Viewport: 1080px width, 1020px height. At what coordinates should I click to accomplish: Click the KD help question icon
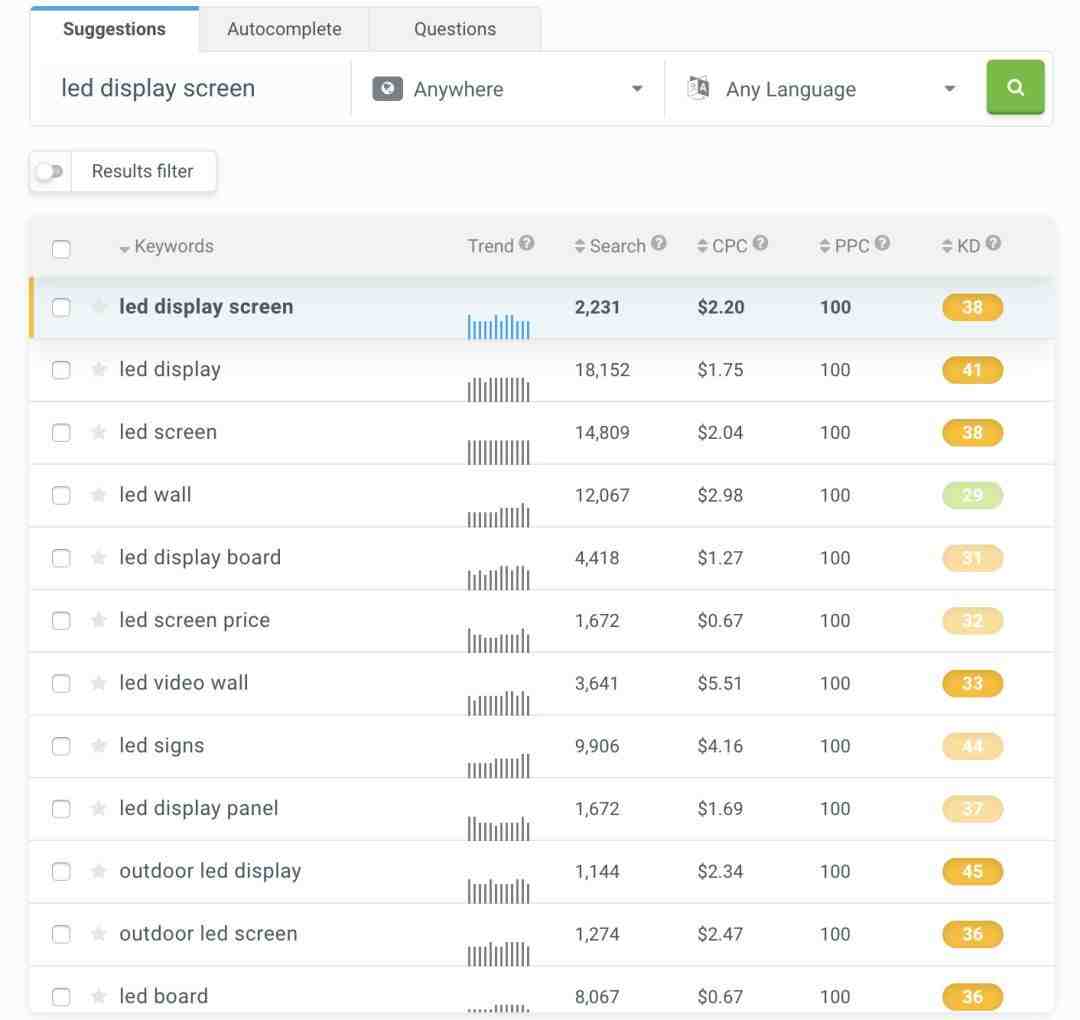992,244
